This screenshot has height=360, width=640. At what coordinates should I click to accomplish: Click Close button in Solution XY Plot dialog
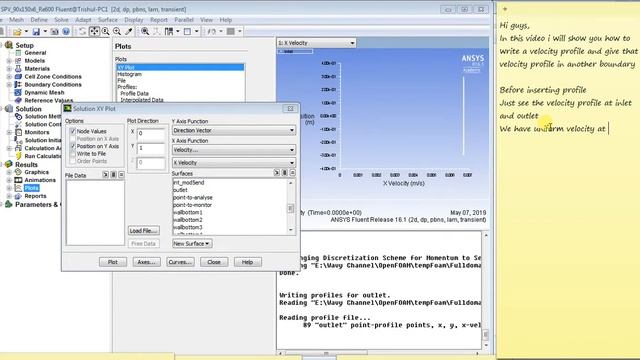(x=214, y=262)
